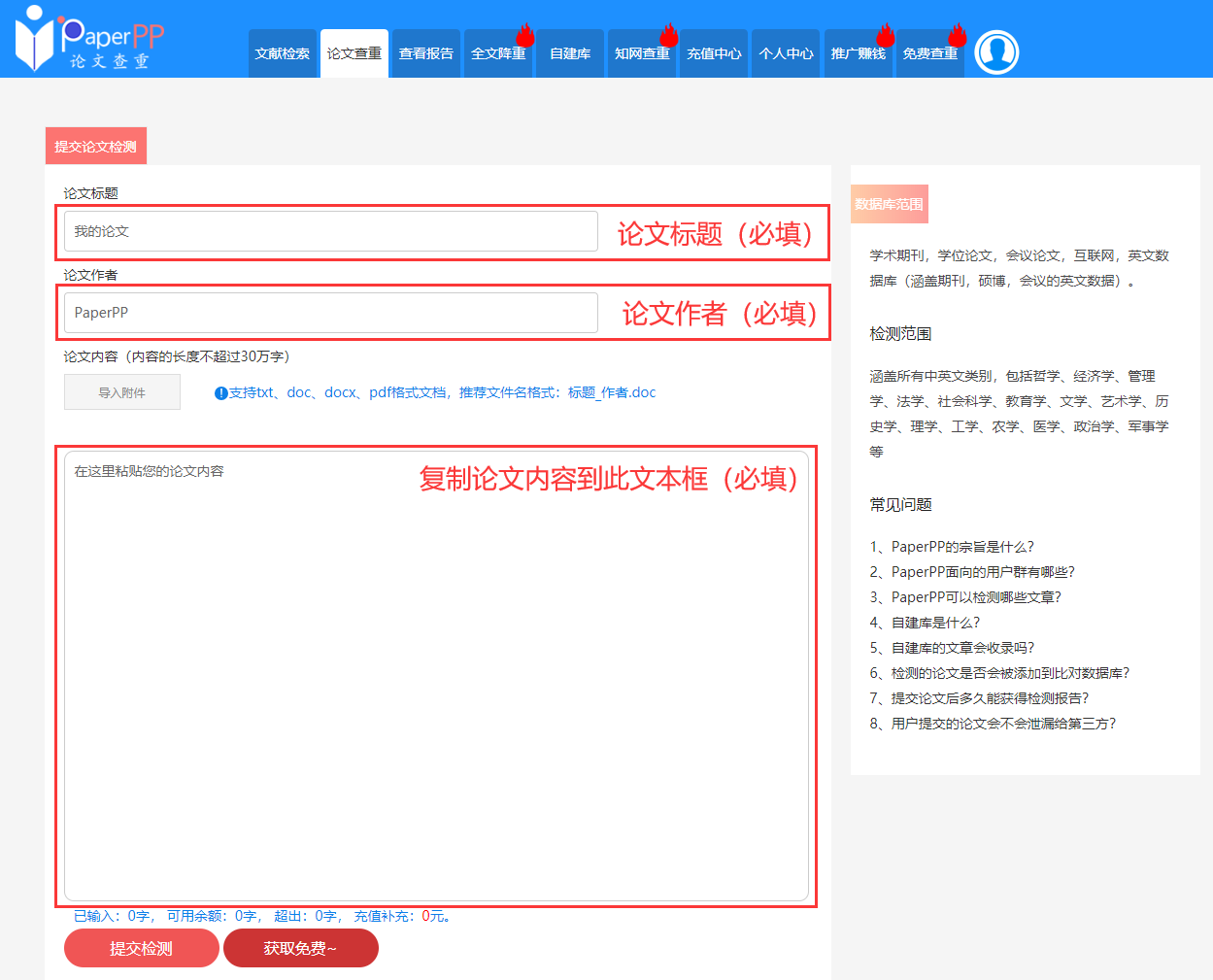The height and width of the screenshot is (980, 1213).
Task: Click the 论文内容 length limit label
Action: pyautogui.click(x=177, y=356)
